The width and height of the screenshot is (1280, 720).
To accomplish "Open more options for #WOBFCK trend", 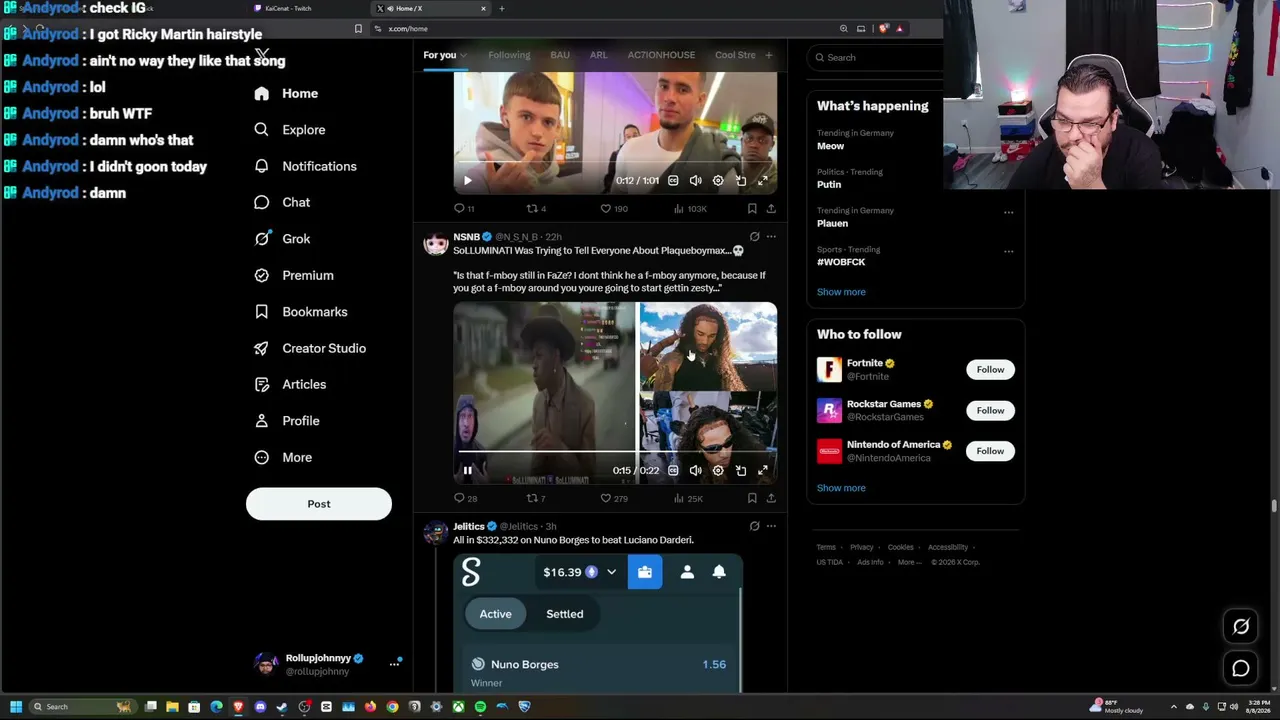I will pos(1008,251).
